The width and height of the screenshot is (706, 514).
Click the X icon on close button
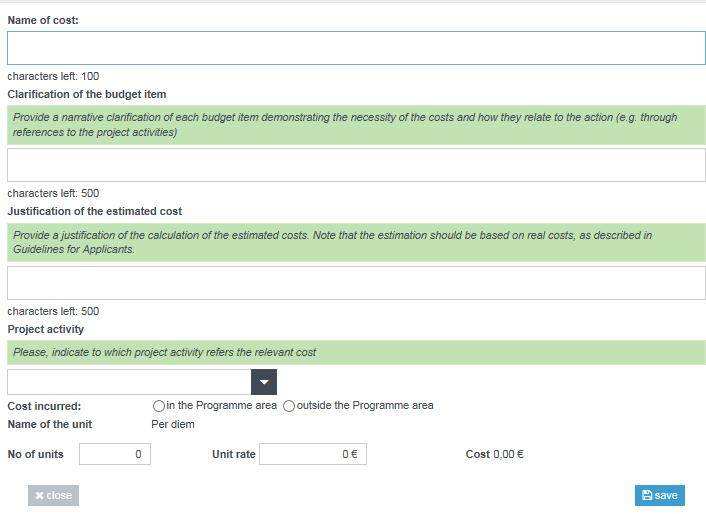[39, 496]
